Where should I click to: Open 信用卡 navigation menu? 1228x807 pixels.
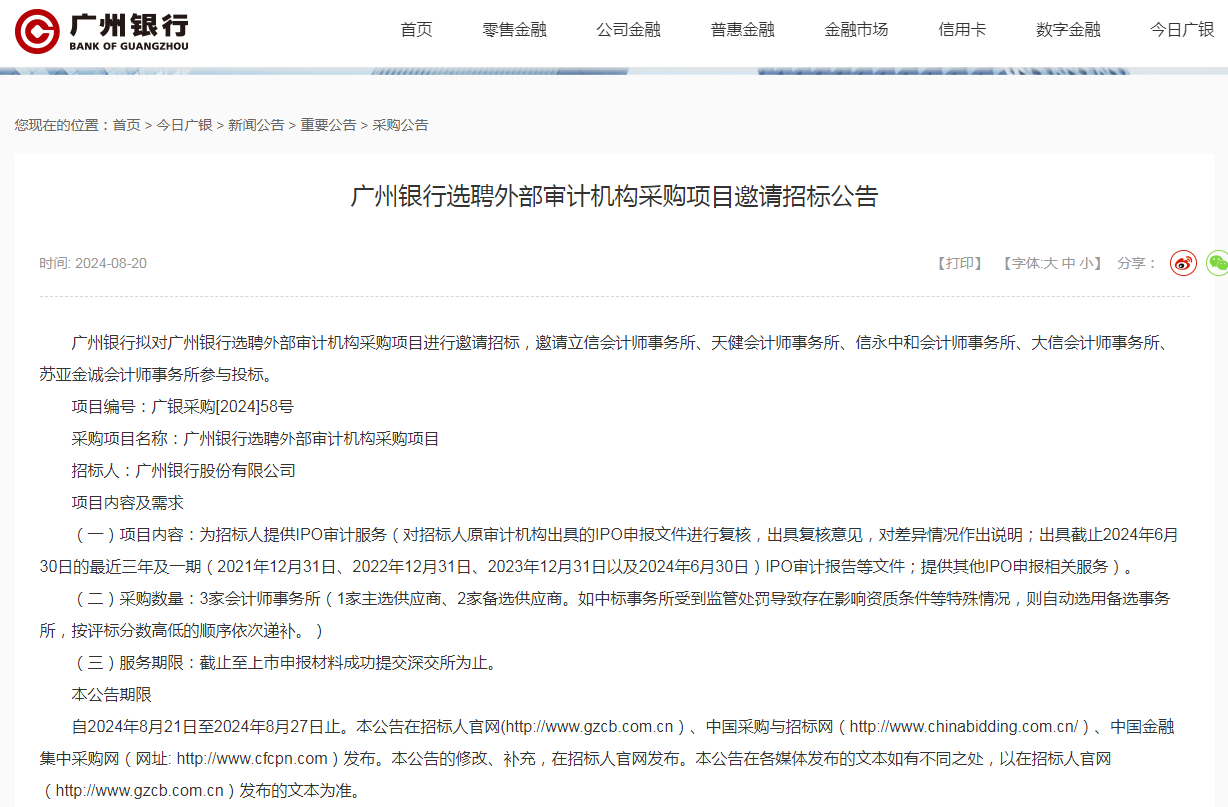[962, 30]
